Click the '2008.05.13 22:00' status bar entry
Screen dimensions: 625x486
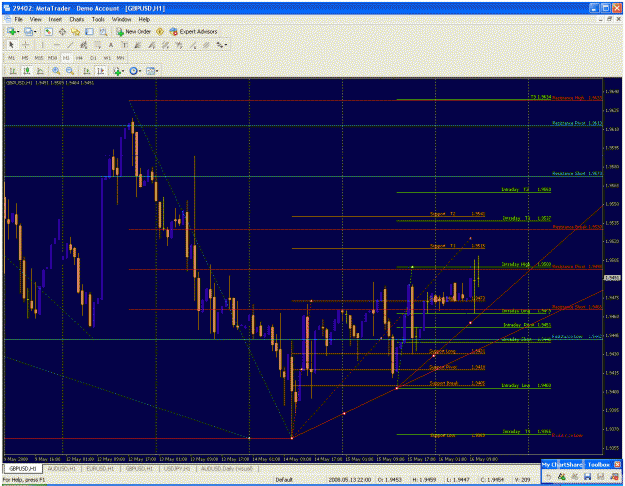(x=349, y=480)
